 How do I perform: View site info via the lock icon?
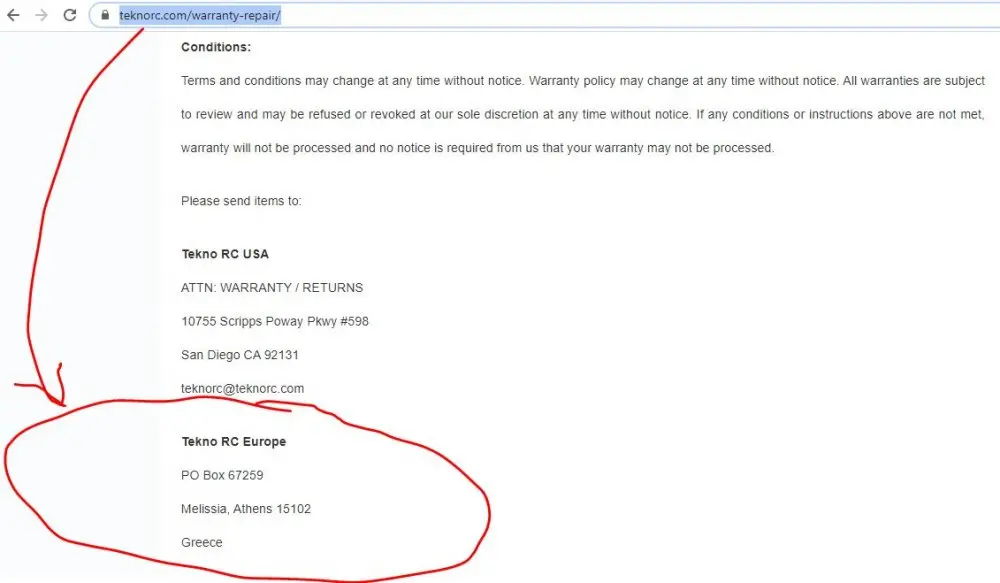[105, 15]
